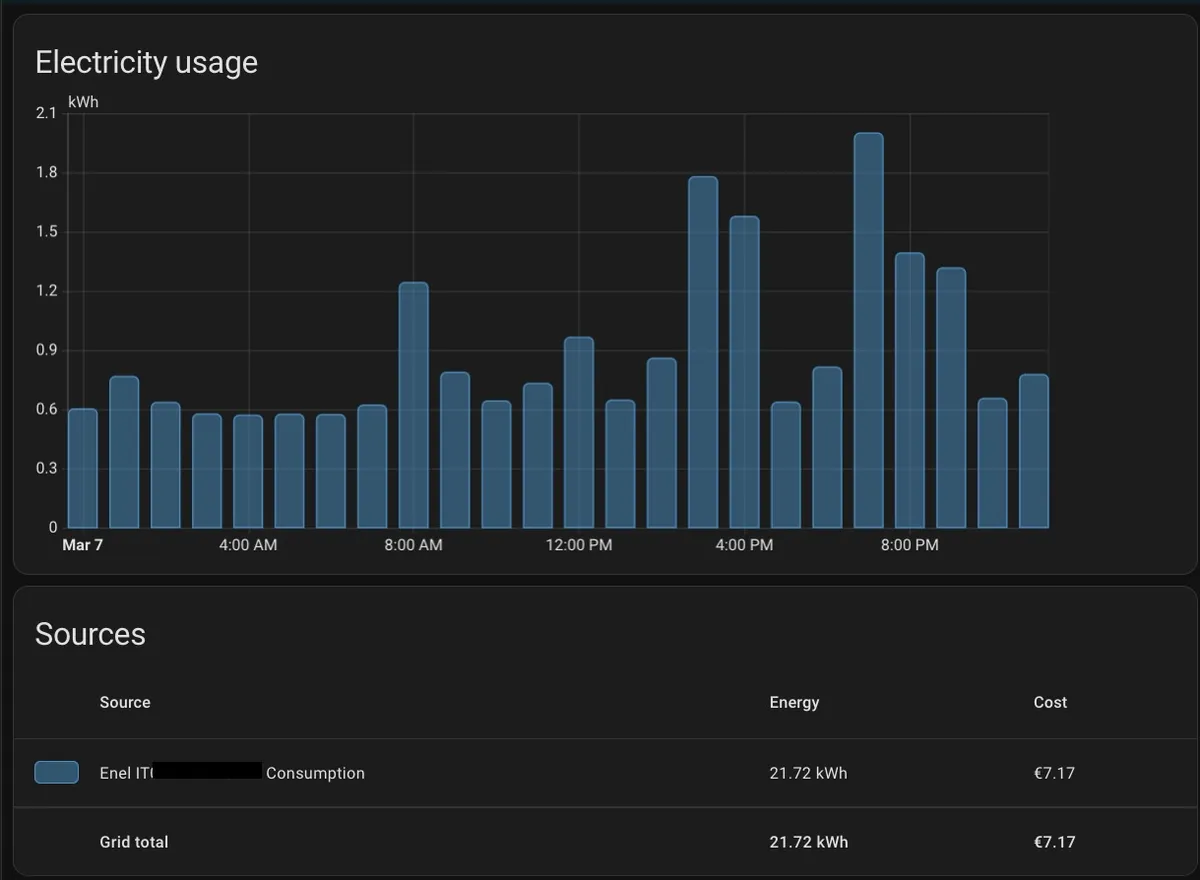Click the 4:00 AM axis label

pos(248,545)
